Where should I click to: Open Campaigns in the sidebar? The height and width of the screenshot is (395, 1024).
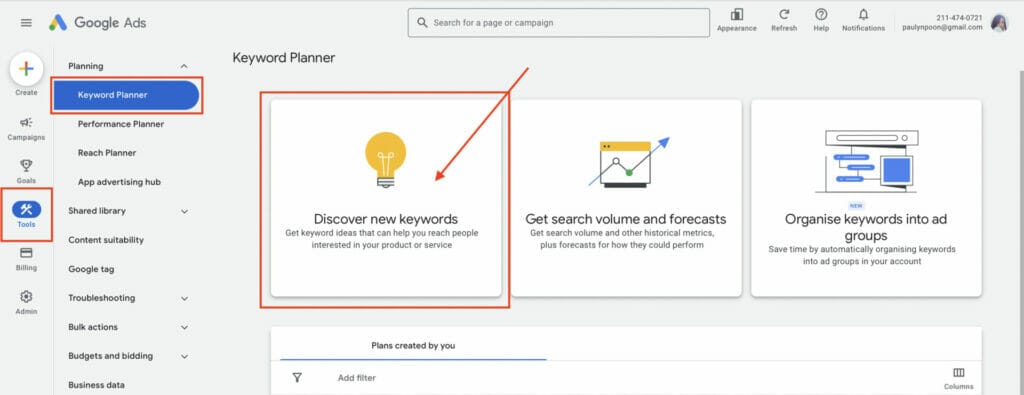26,129
